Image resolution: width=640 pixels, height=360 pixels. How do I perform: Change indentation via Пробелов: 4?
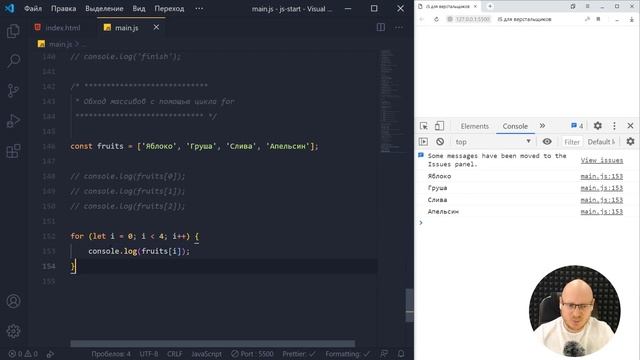(x=111, y=354)
